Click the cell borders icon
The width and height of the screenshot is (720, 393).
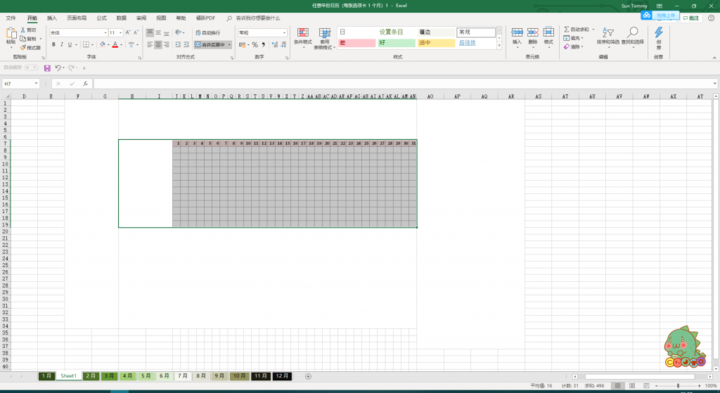point(86,45)
